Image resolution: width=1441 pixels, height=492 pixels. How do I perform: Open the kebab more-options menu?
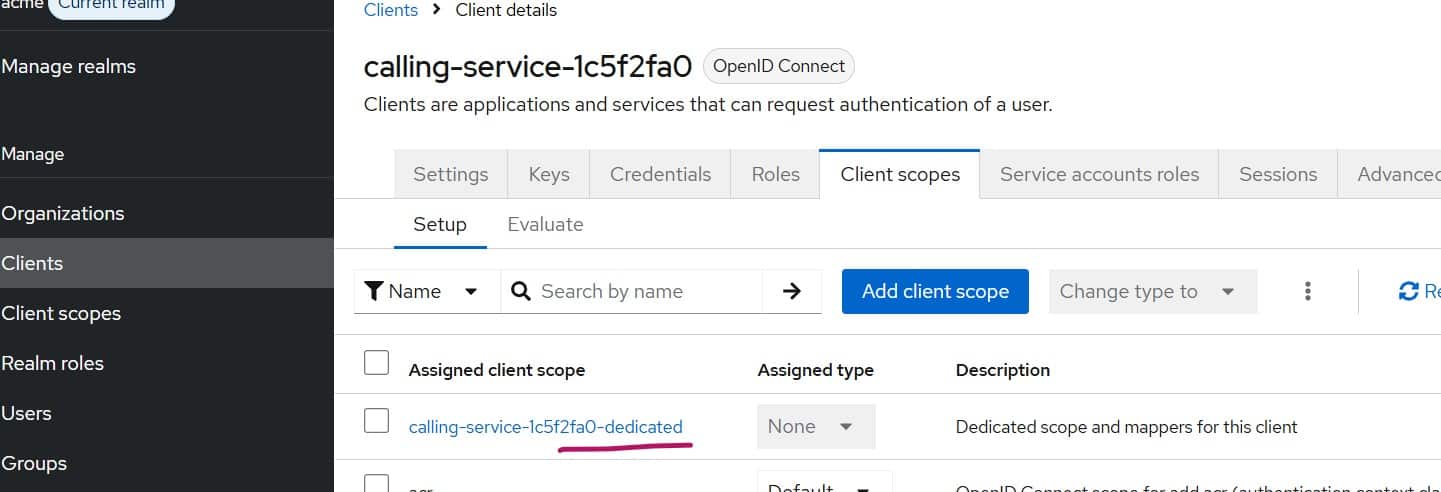tap(1307, 291)
